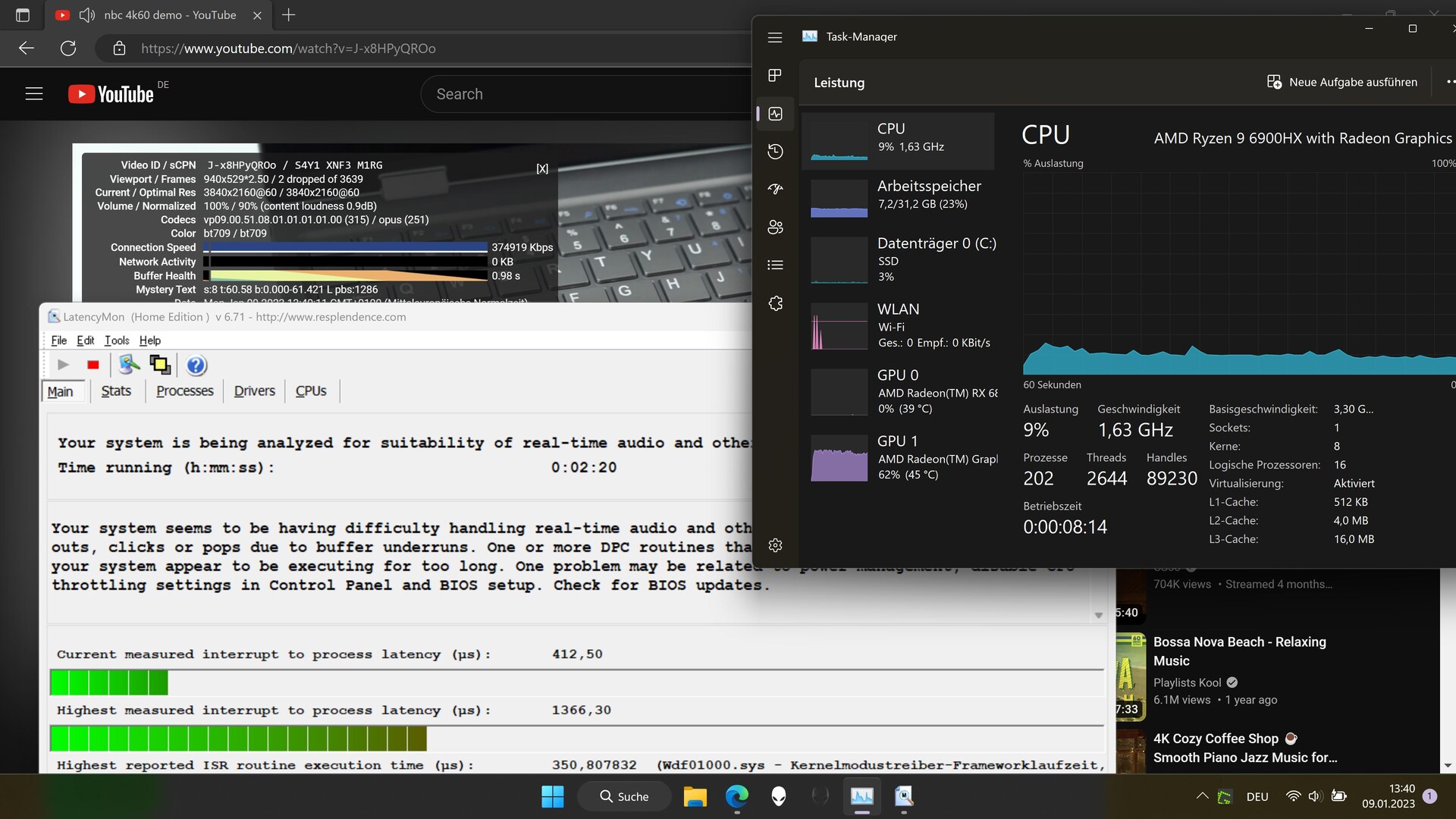Switch to Stats tab in LatencyMon
This screenshot has height=819, width=1456.
coord(116,391)
